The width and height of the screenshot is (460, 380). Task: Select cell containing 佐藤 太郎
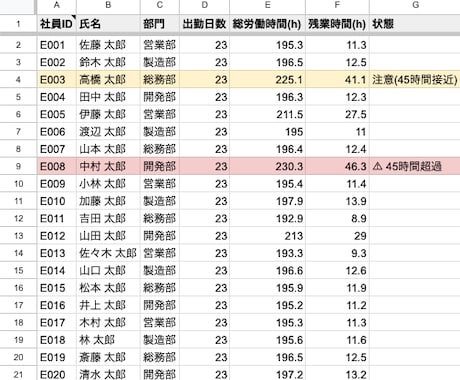click(x=108, y=45)
